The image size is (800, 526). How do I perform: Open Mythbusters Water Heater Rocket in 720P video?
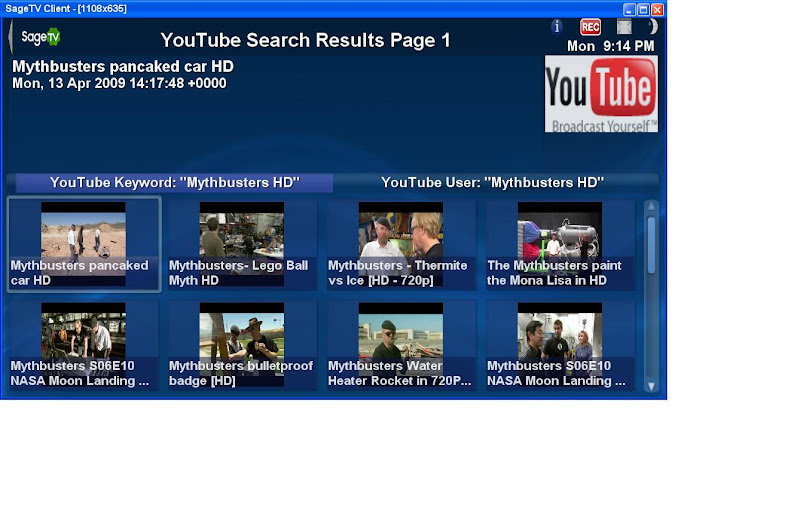pyautogui.click(x=401, y=346)
